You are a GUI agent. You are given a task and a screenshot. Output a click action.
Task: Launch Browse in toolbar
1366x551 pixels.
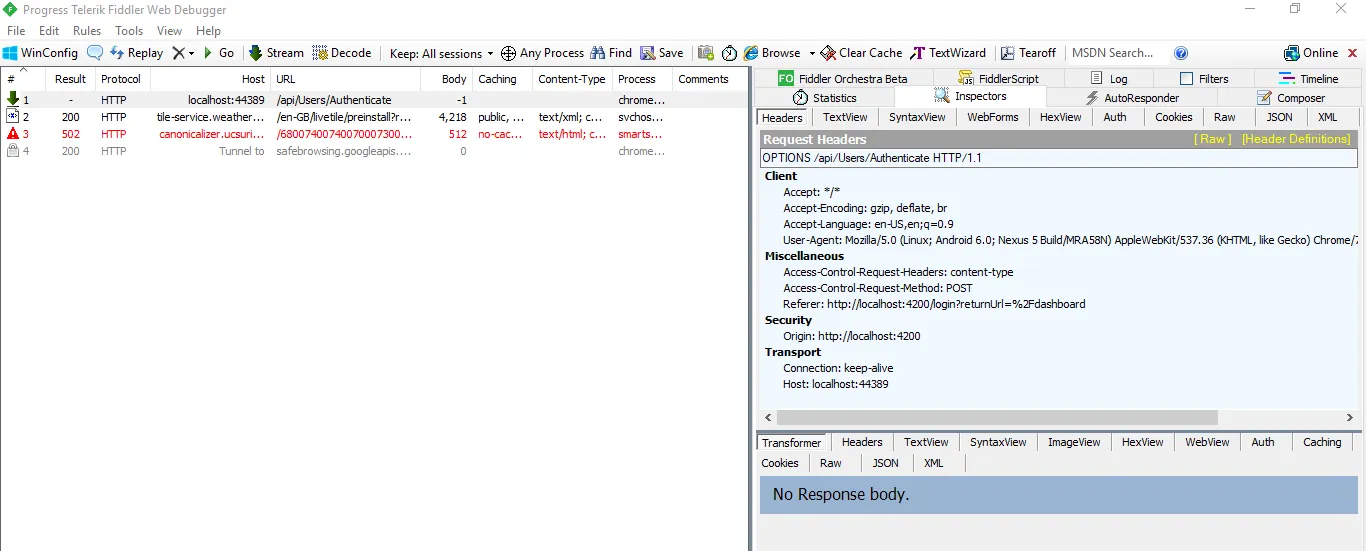click(x=772, y=53)
